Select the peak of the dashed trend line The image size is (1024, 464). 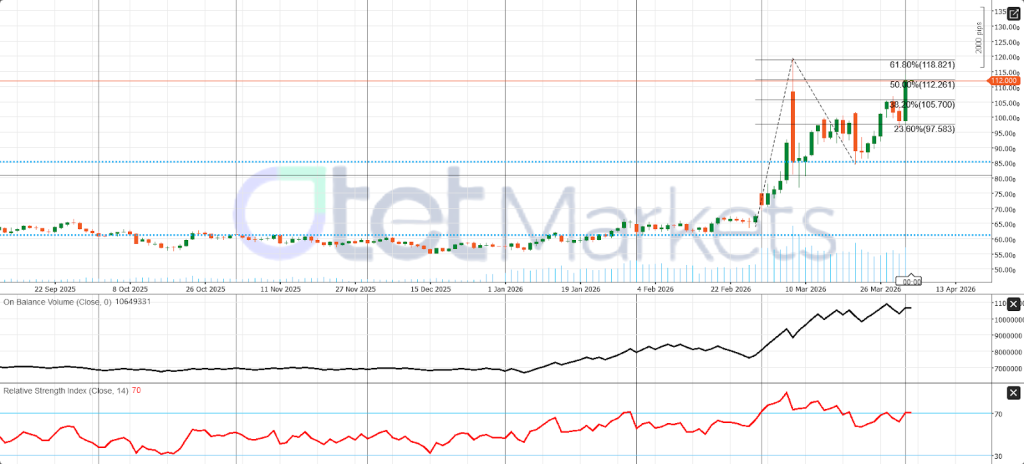(x=793, y=59)
